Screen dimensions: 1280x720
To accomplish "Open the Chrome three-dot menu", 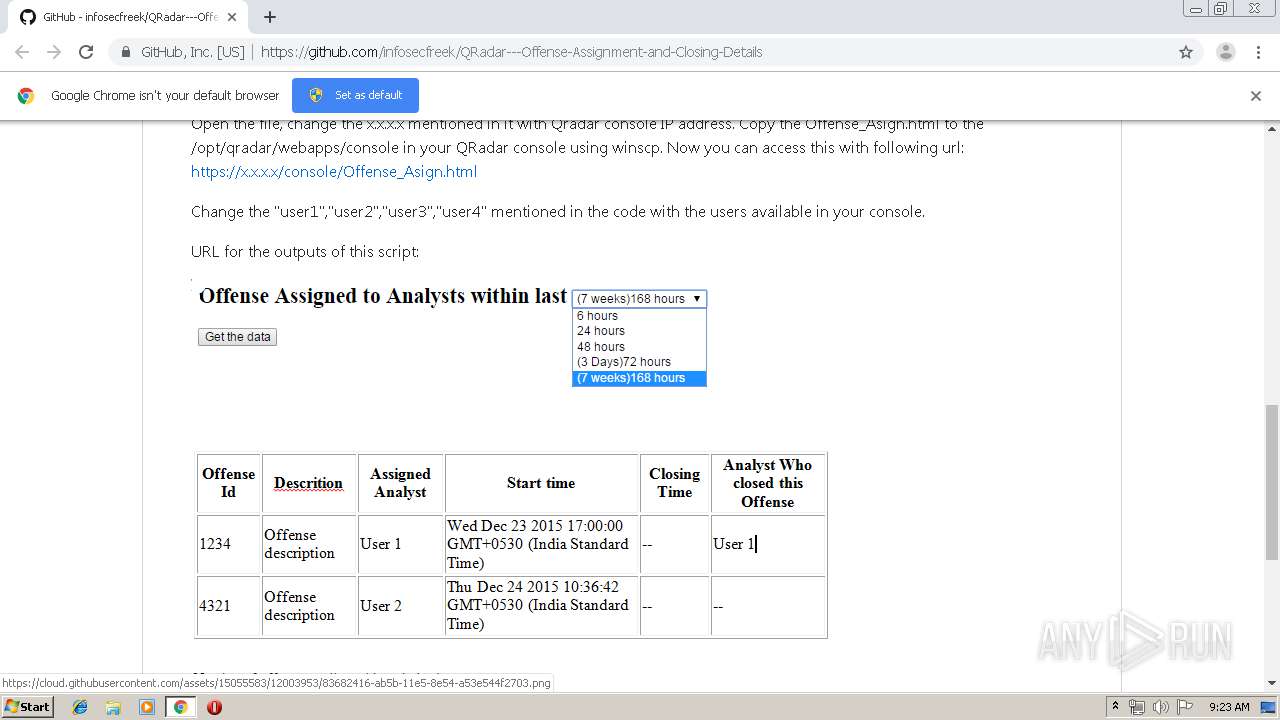I will pyautogui.click(x=1258, y=52).
